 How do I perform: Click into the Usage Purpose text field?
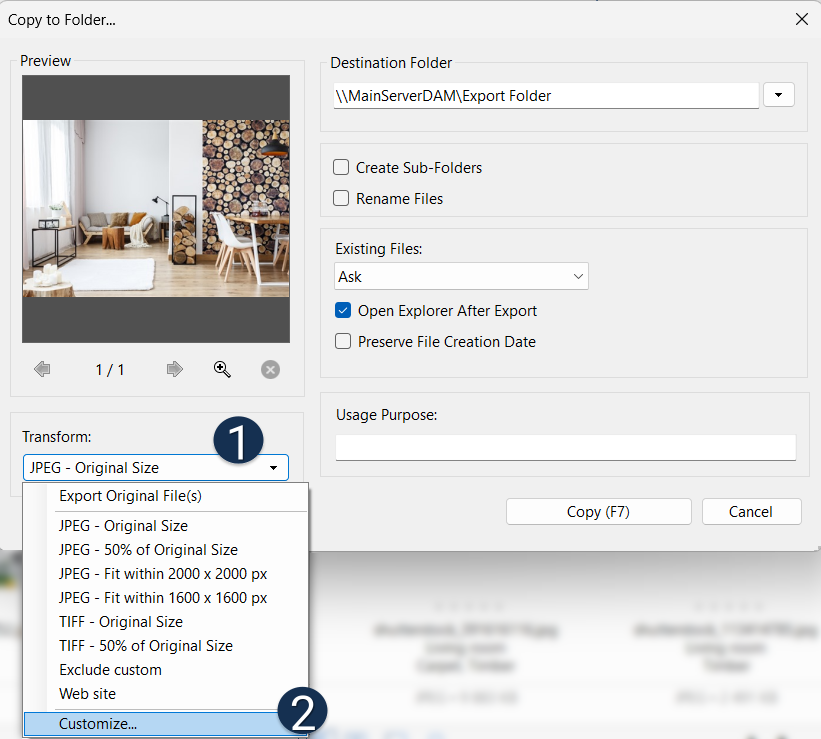565,447
